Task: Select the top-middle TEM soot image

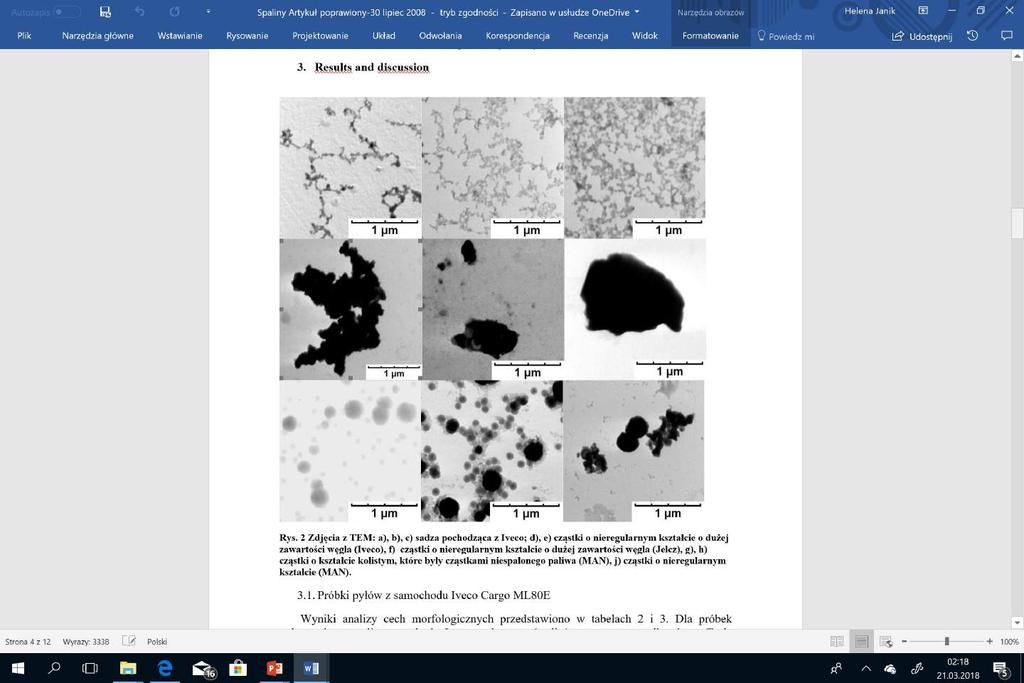Action: (492, 168)
